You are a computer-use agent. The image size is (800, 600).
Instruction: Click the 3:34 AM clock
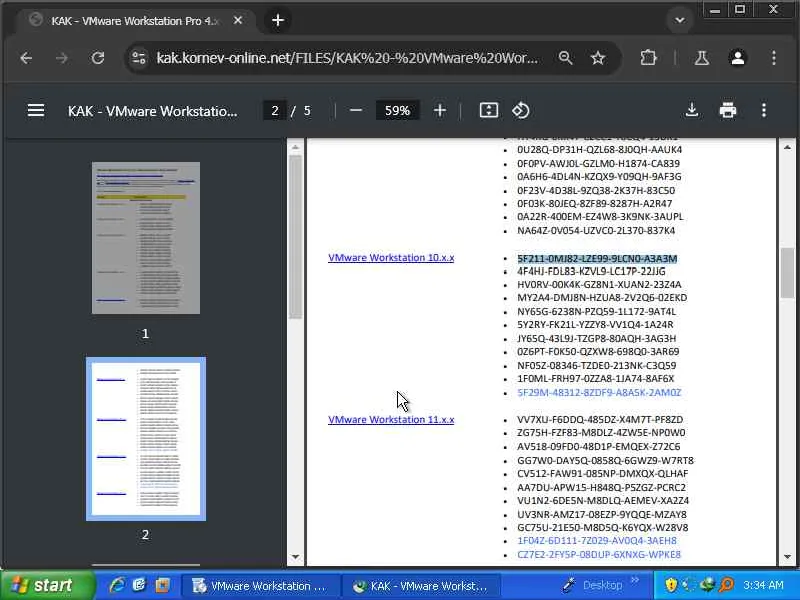pos(763,585)
